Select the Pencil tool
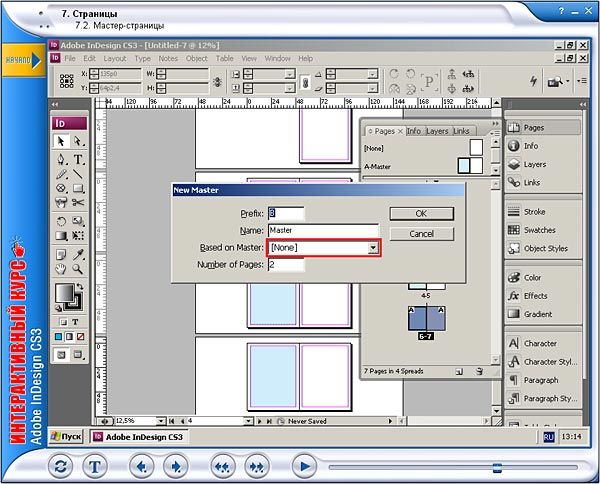This screenshot has width=600, height=484. (x=61, y=174)
